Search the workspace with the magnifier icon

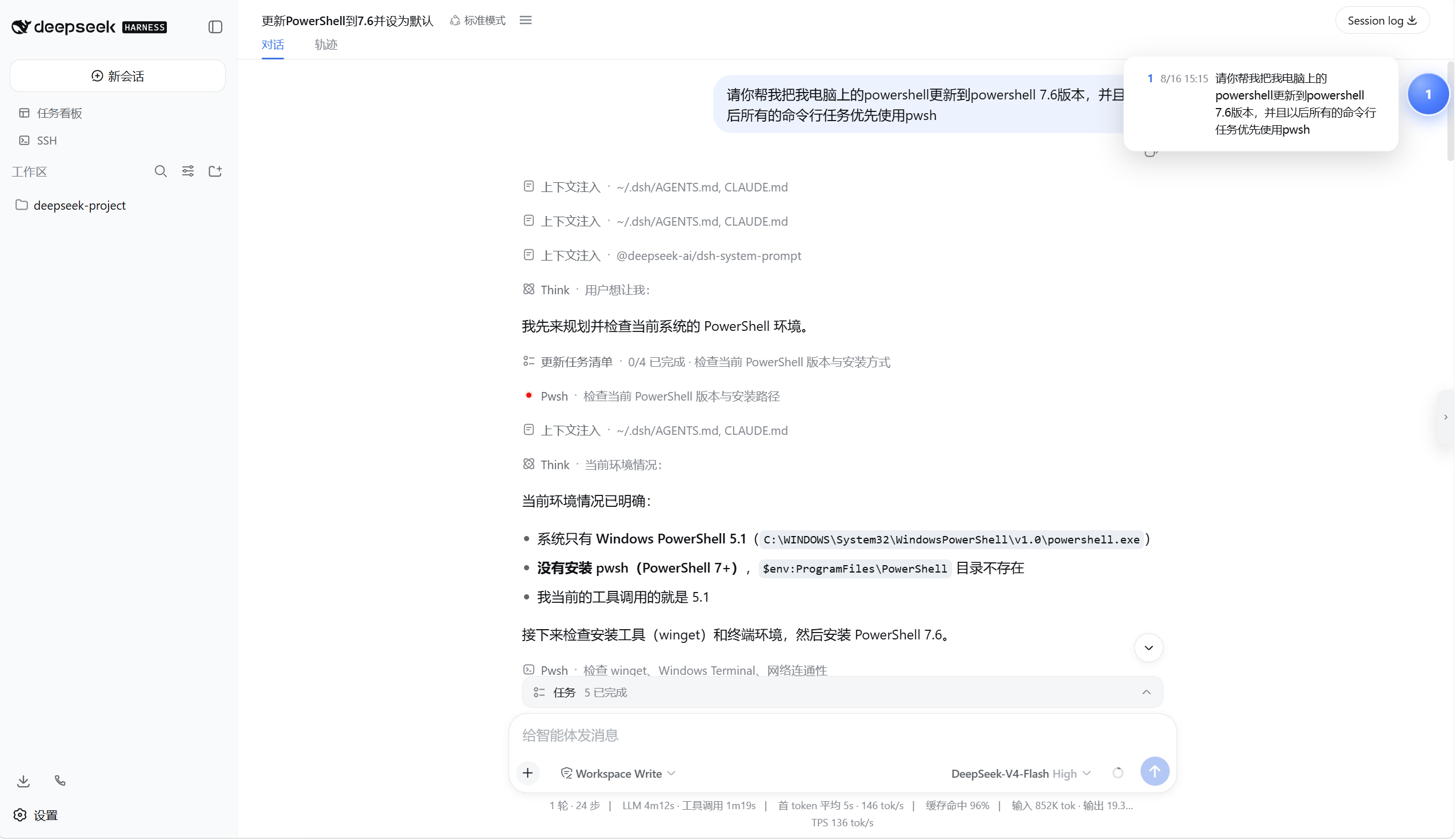click(x=161, y=171)
